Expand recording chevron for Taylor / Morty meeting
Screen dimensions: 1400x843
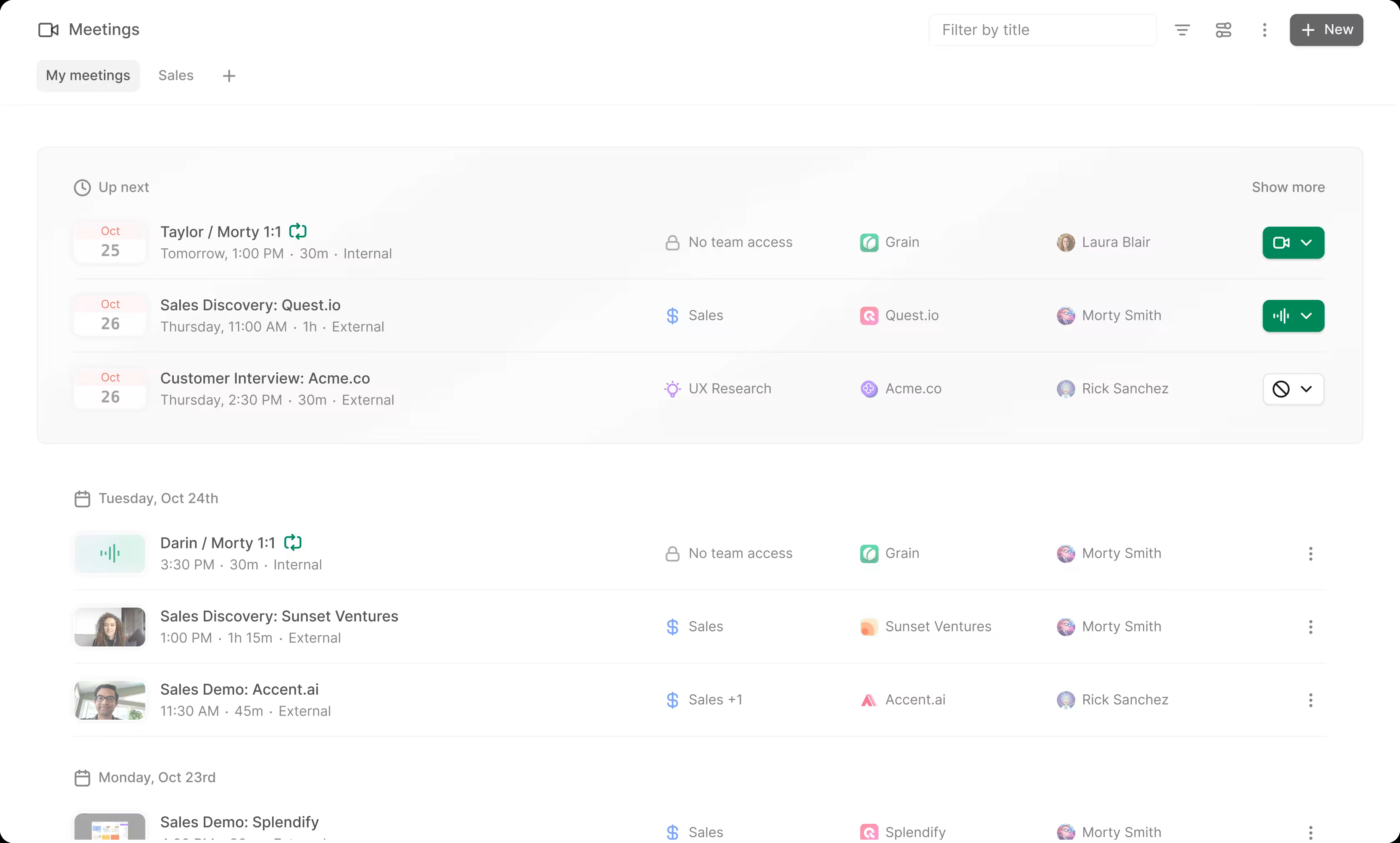(x=1306, y=243)
